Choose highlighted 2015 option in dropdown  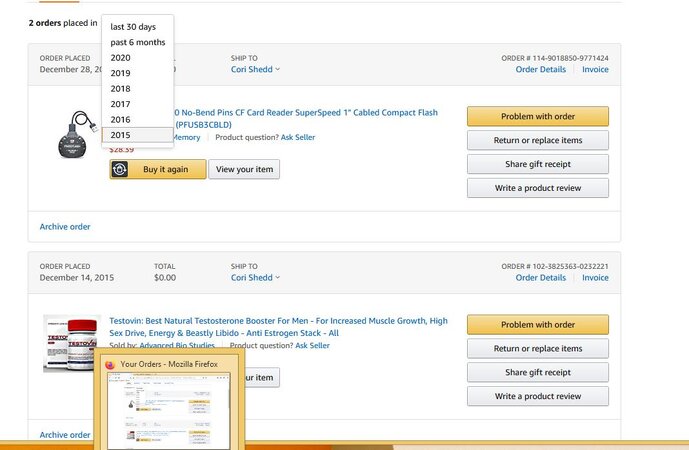coord(138,135)
